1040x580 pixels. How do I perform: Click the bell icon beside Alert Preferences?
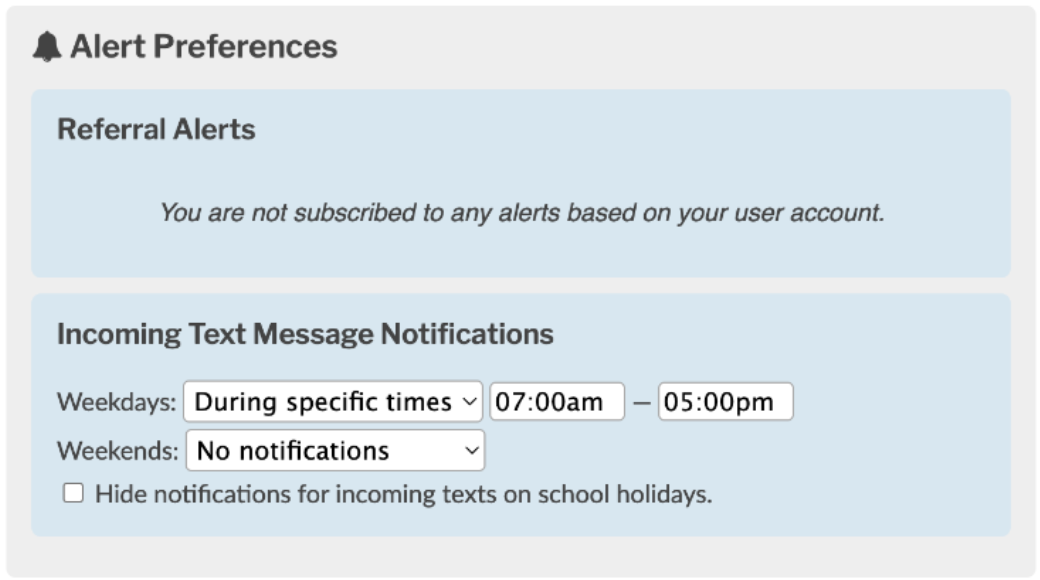click(x=46, y=47)
